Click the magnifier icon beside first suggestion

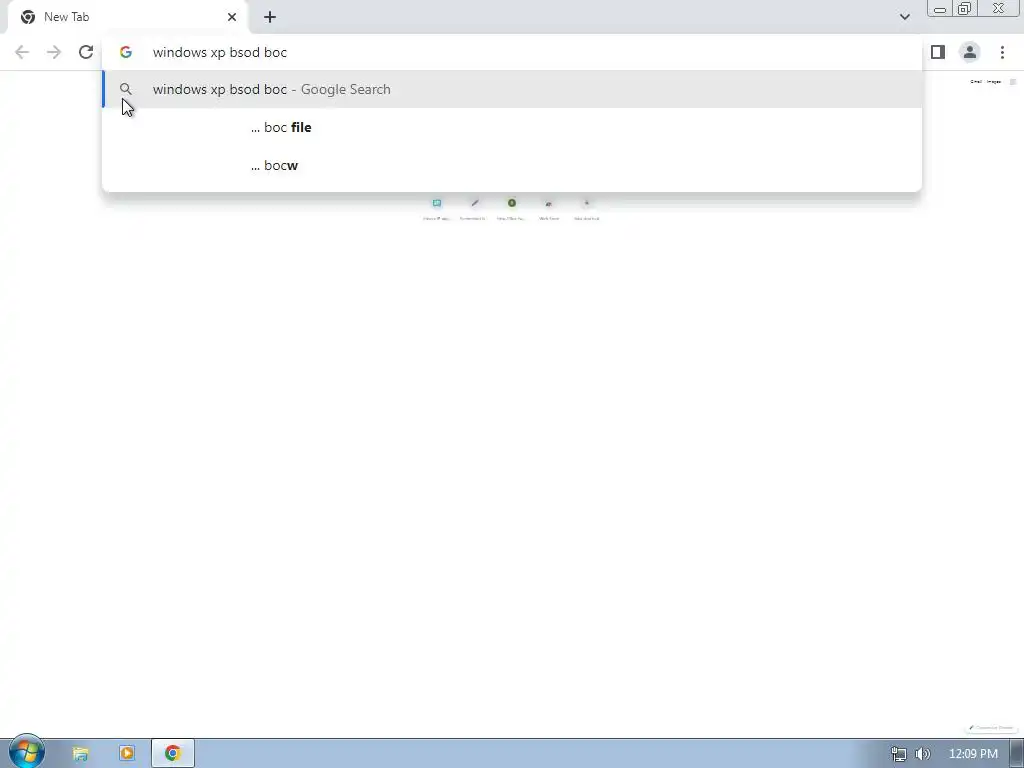pos(126,89)
